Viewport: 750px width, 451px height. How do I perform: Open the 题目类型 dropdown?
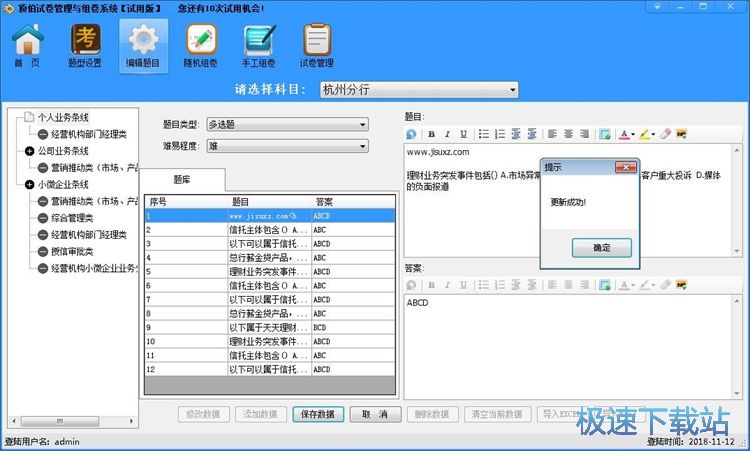coord(287,125)
